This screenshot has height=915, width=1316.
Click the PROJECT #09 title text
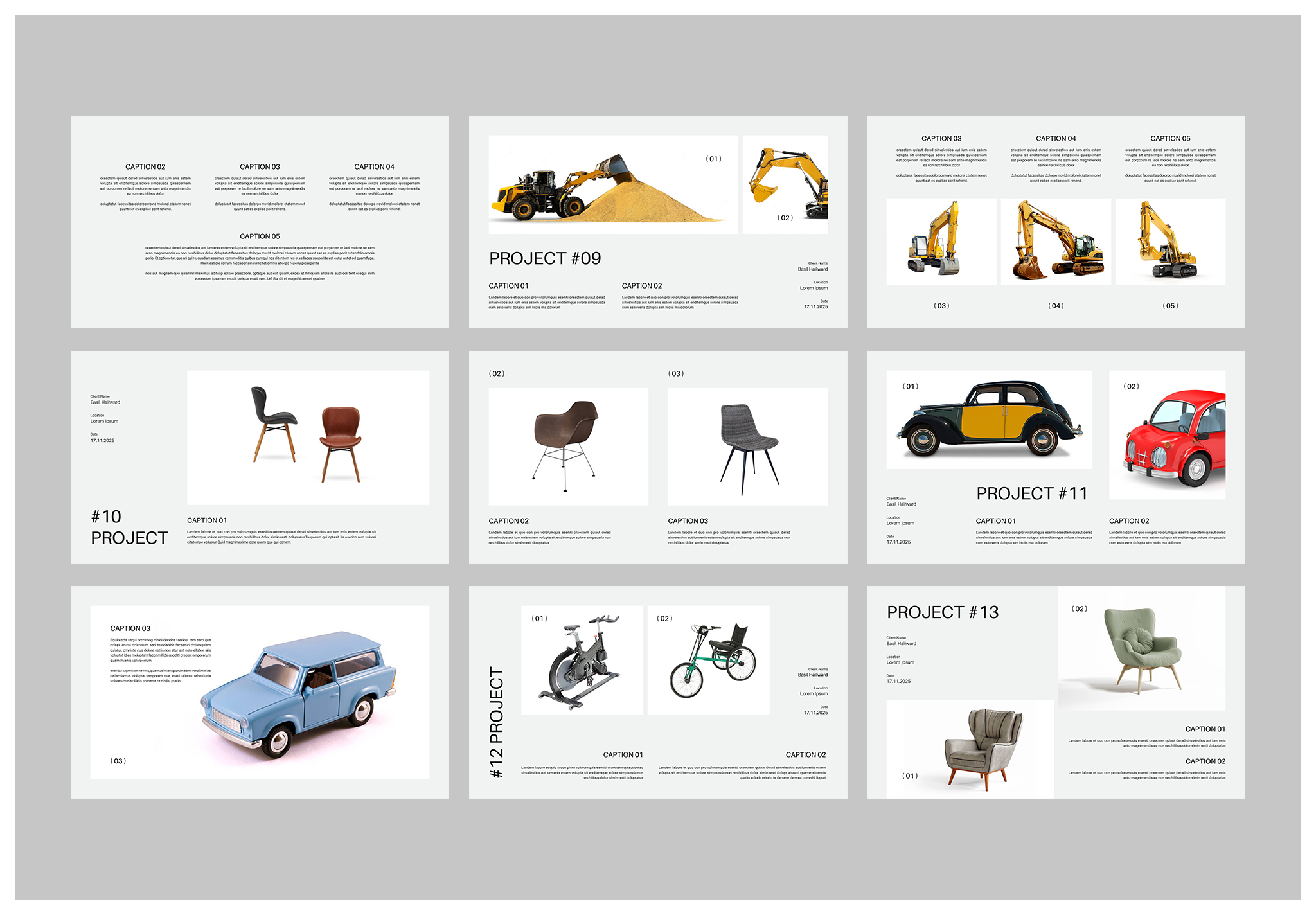coord(545,258)
